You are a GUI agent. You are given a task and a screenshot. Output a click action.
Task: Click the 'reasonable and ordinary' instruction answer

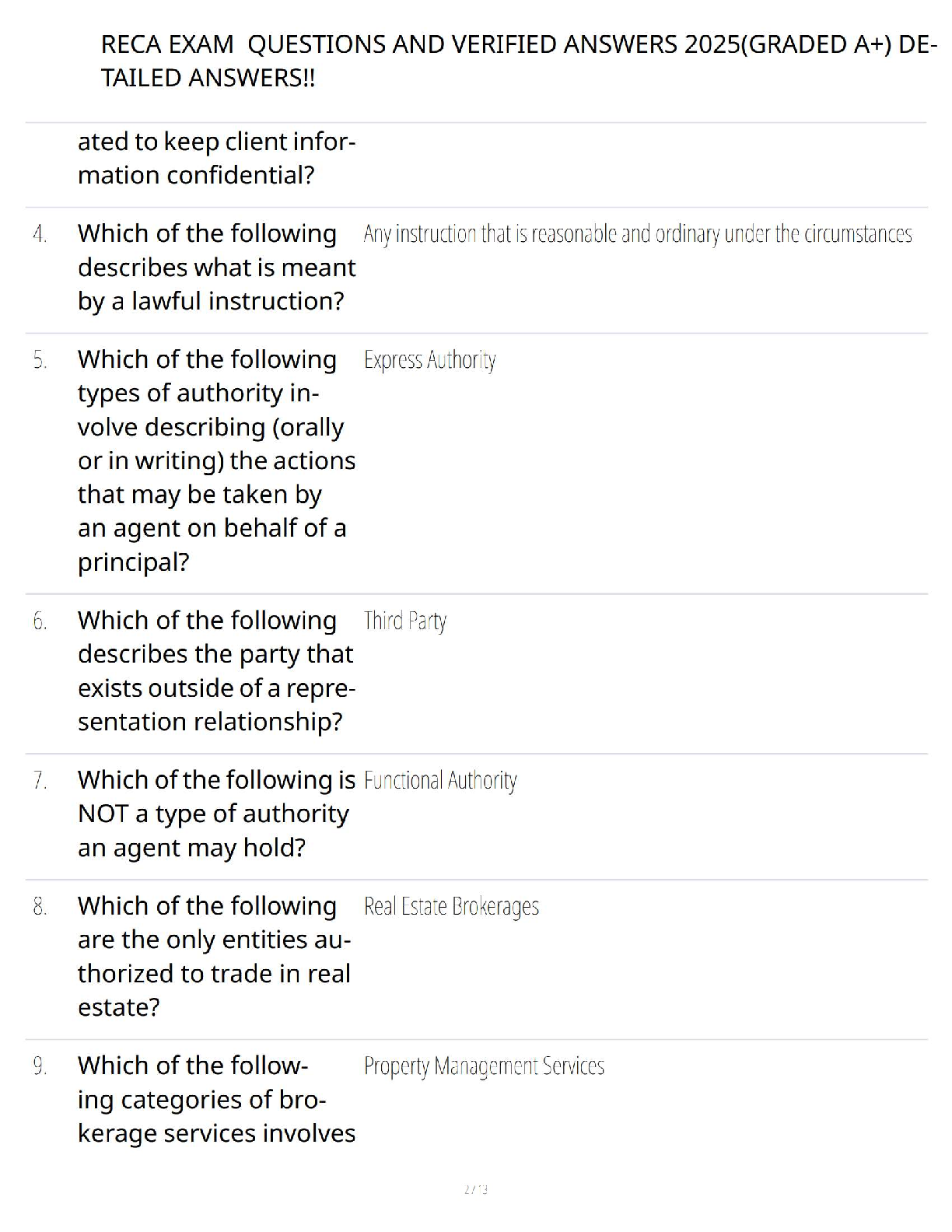click(637, 234)
